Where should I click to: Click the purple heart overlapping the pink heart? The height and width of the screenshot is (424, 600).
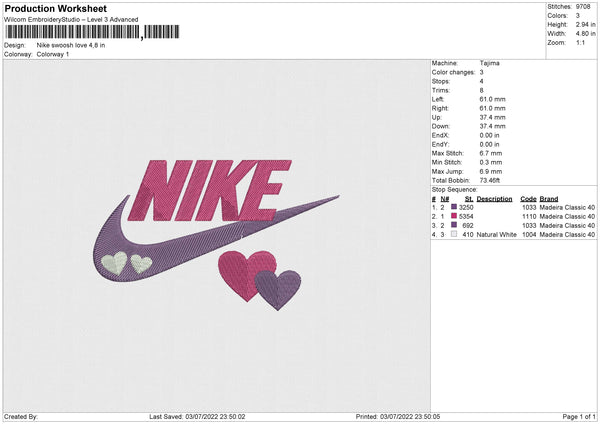coord(278,290)
